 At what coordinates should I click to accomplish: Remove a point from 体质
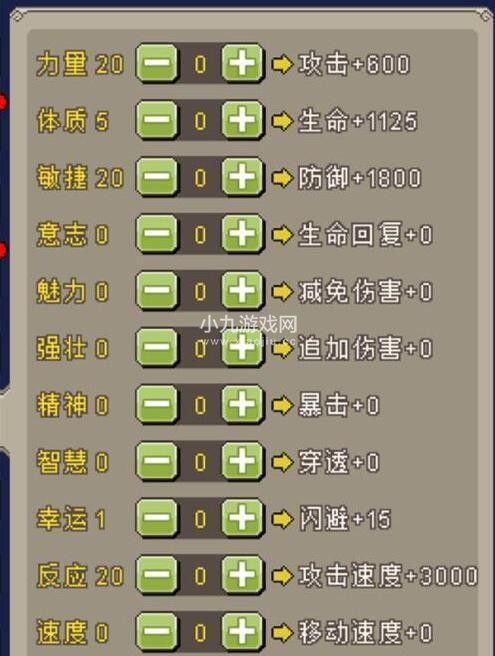(x=156, y=120)
